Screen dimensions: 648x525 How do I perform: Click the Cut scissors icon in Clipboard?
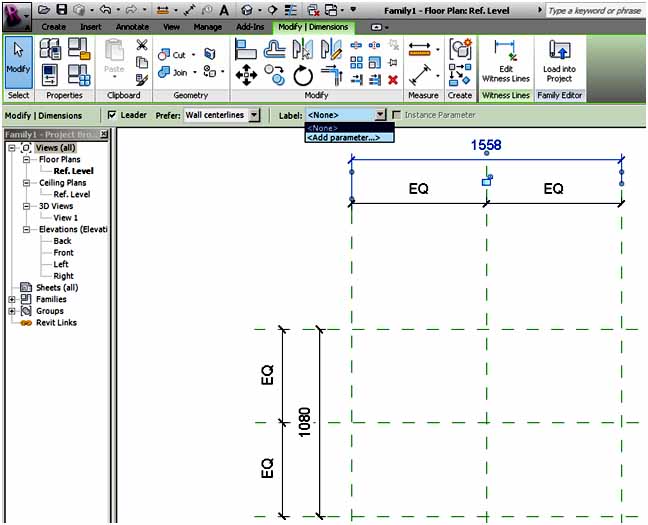[x=141, y=45]
